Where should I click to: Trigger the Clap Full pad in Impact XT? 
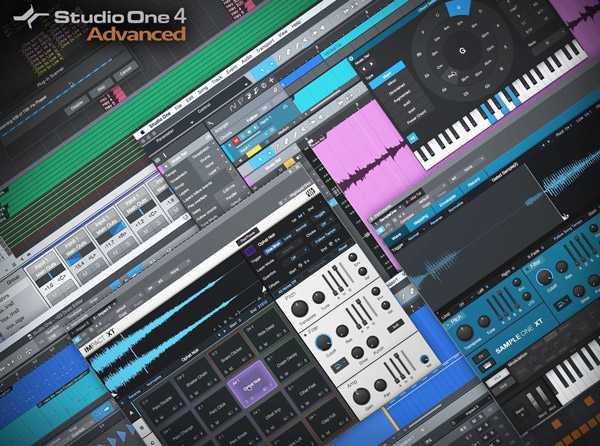(328, 419)
